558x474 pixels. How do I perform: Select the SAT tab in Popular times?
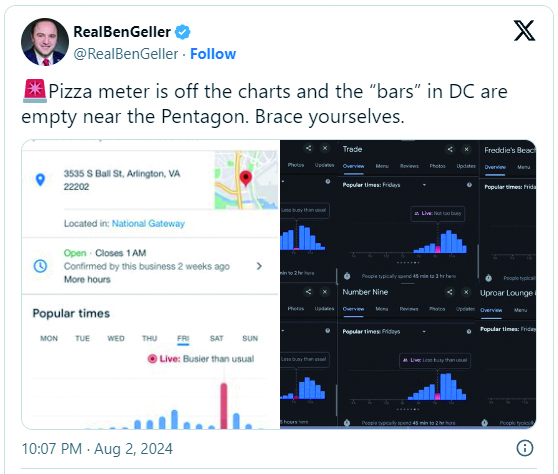[216, 338]
